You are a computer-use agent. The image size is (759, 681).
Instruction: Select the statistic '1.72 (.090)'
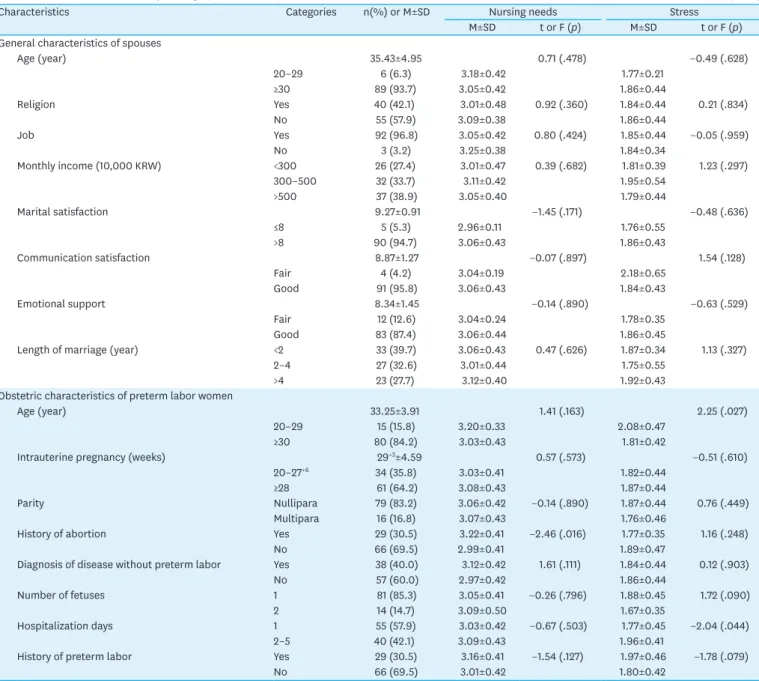[x=725, y=595]
